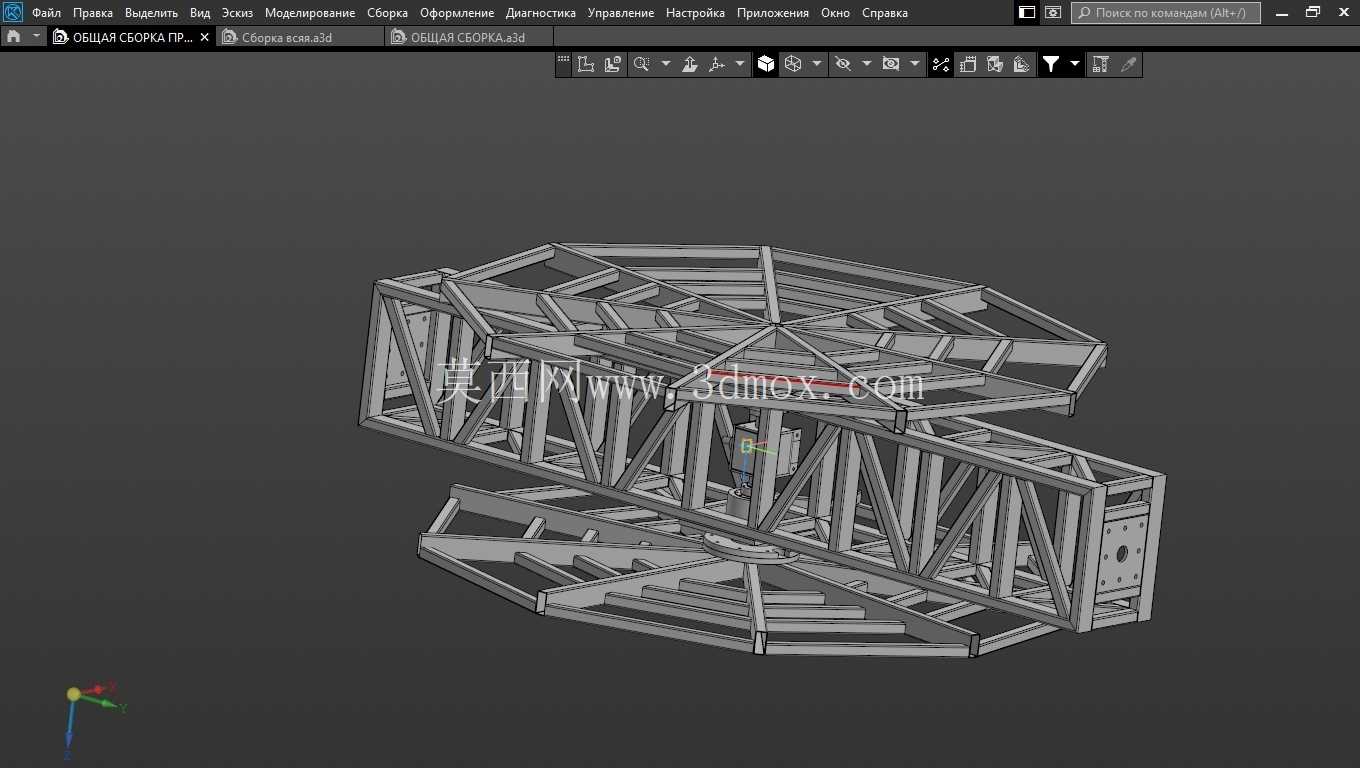The width and height of the screenshot is (1360, 768).
Task: Click the command search field
Action: coord(1166,13)
